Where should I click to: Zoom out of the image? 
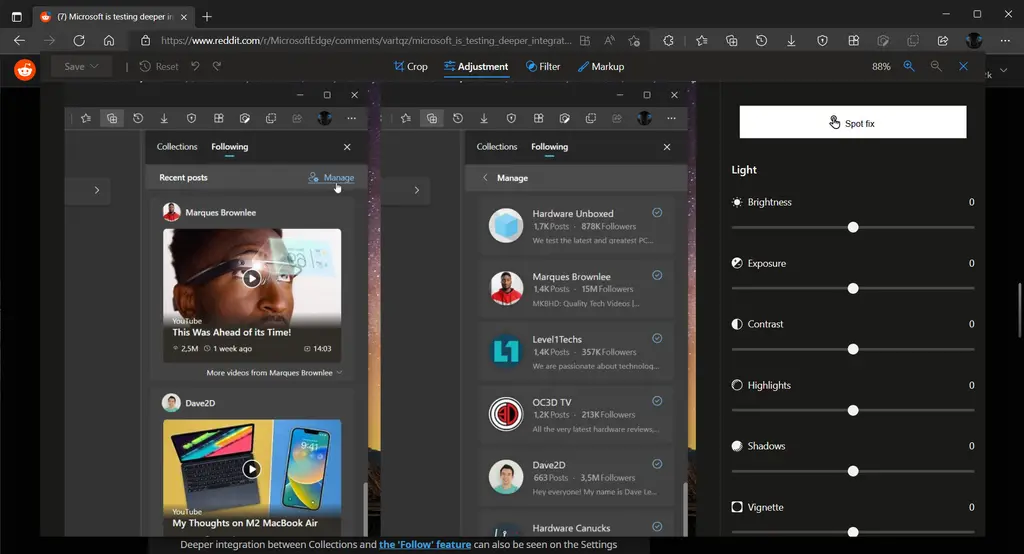[x=936, y=66]
